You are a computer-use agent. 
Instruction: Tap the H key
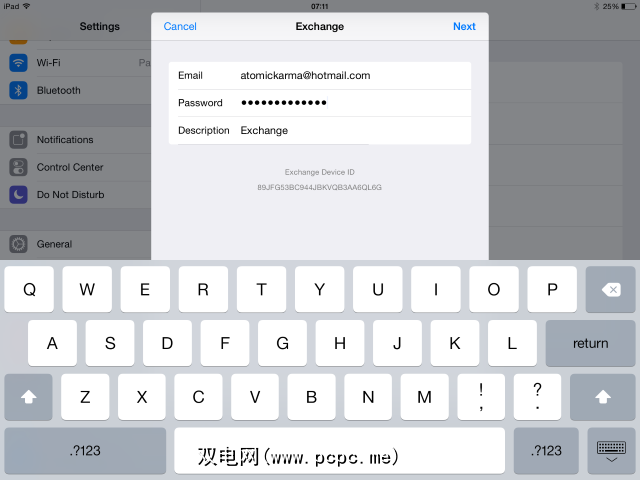[340, 343]
